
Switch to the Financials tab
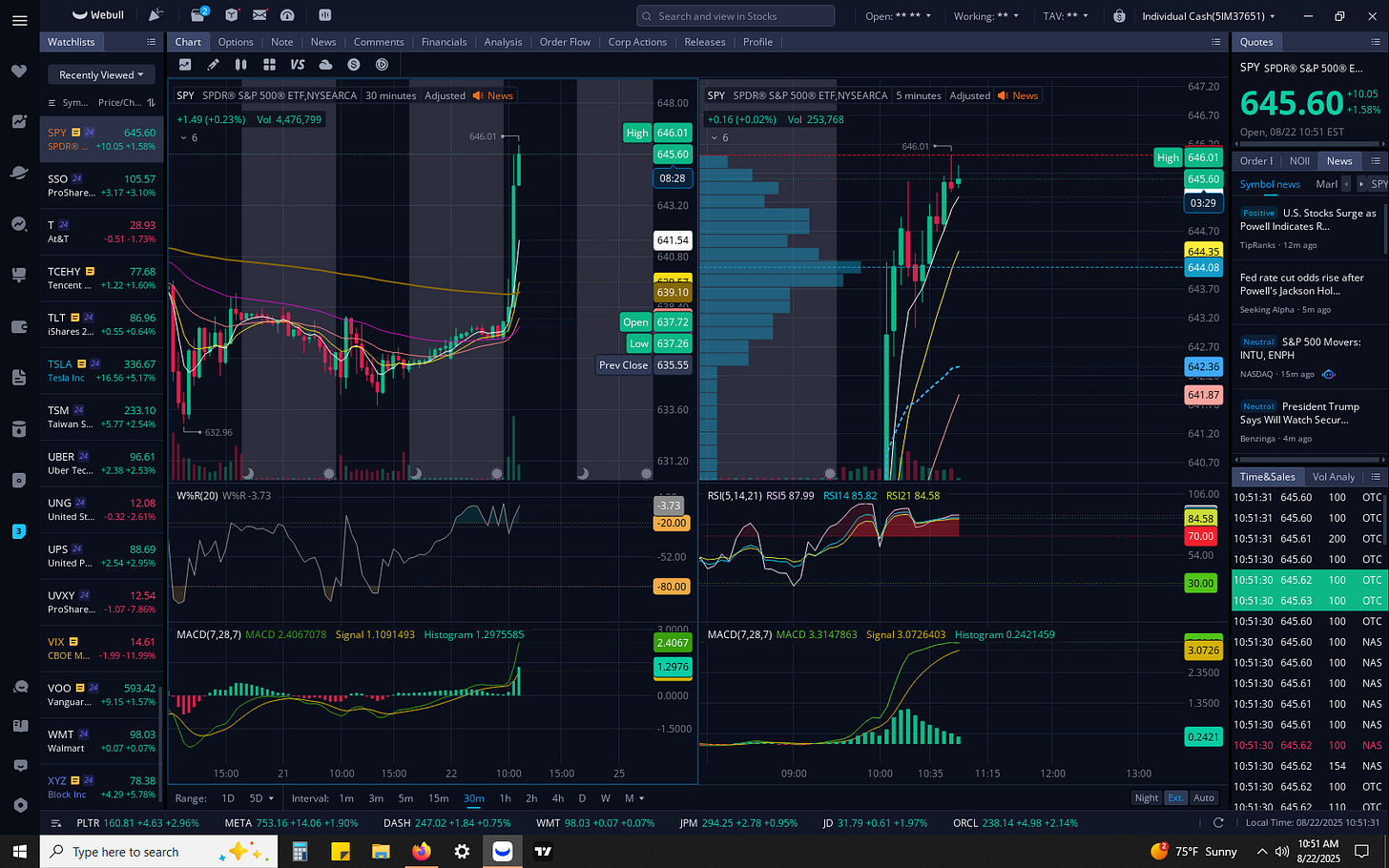[444, 42]
